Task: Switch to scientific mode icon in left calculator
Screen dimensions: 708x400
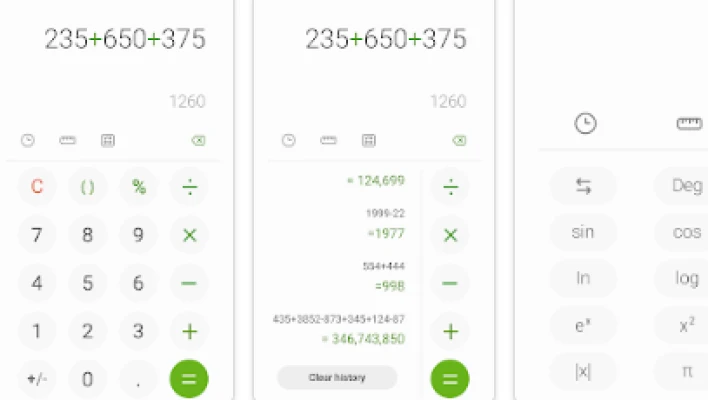Action: [107, 140]
